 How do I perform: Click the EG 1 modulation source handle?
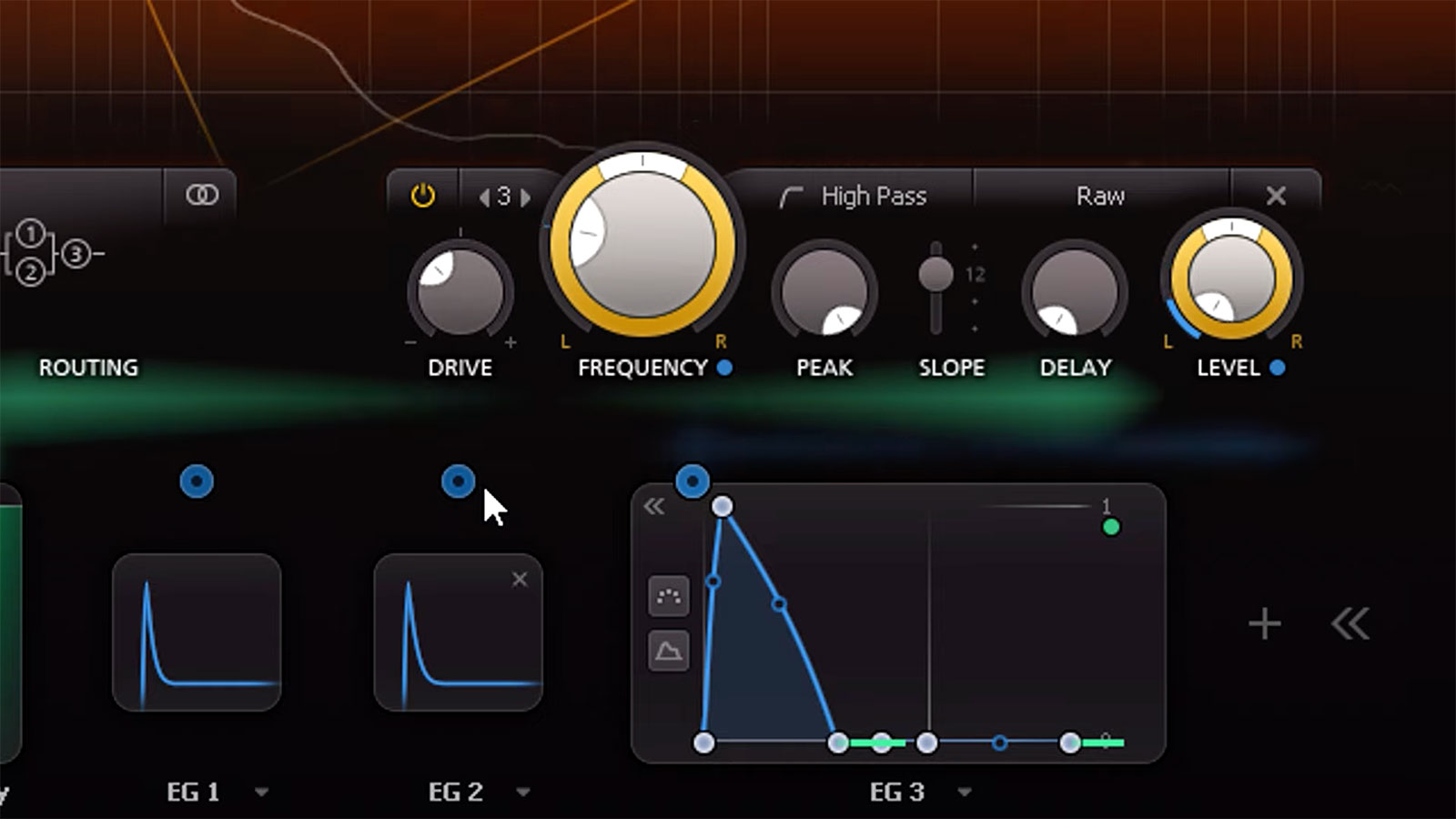point(197,481)
